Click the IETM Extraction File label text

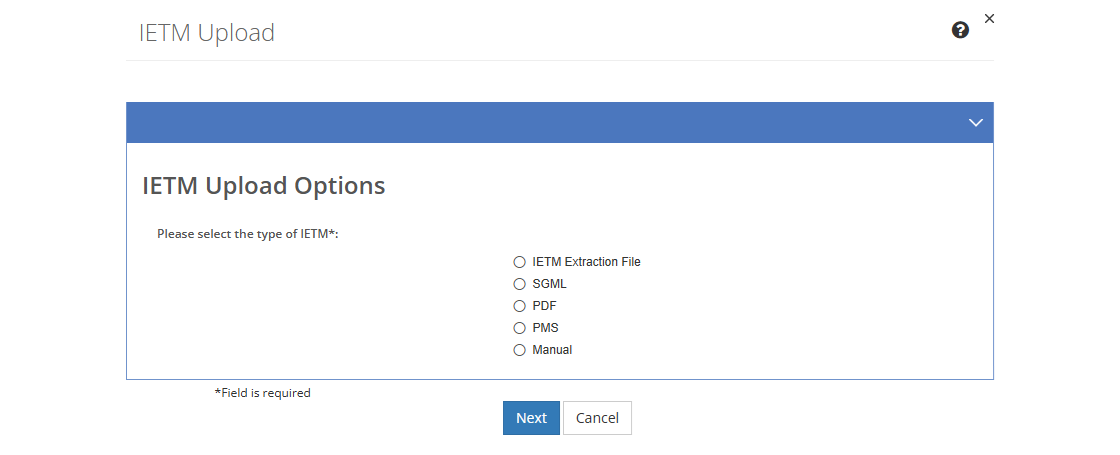point(586,262)
